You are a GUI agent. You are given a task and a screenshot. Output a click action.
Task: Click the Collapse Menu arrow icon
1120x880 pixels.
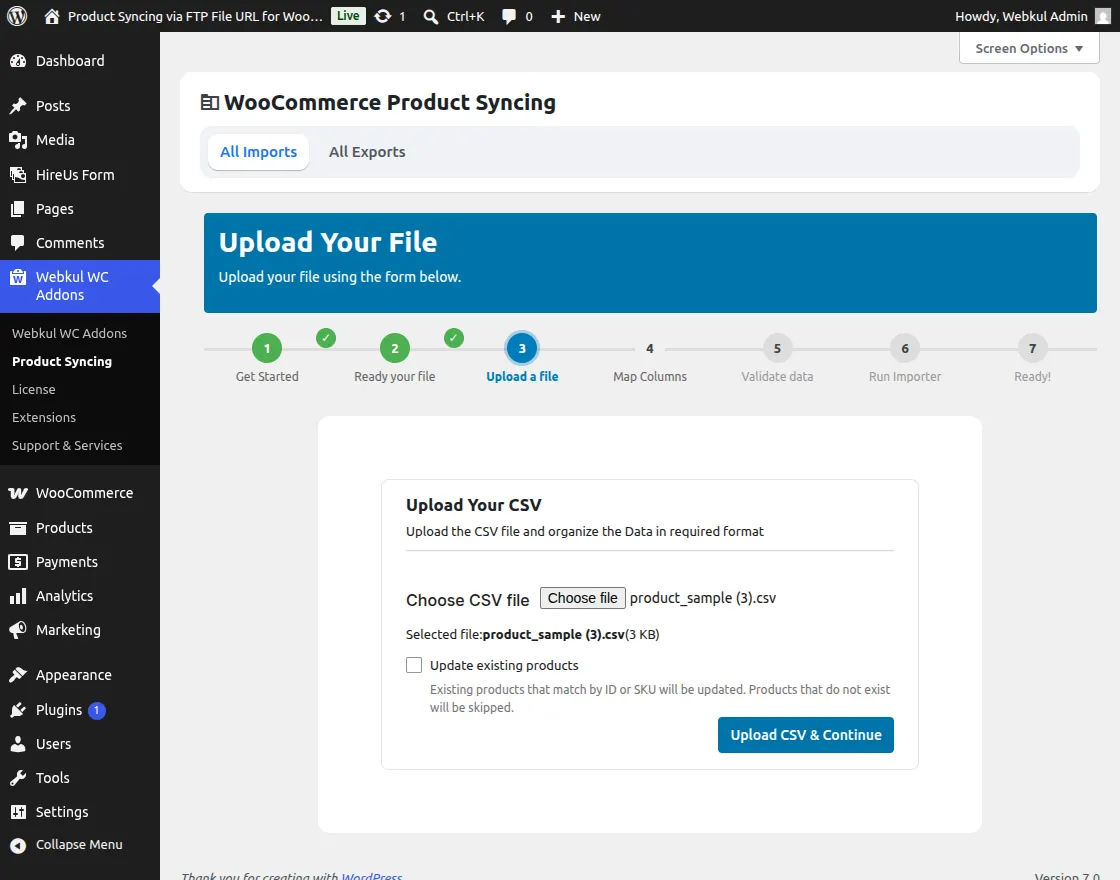coord(18,845)
